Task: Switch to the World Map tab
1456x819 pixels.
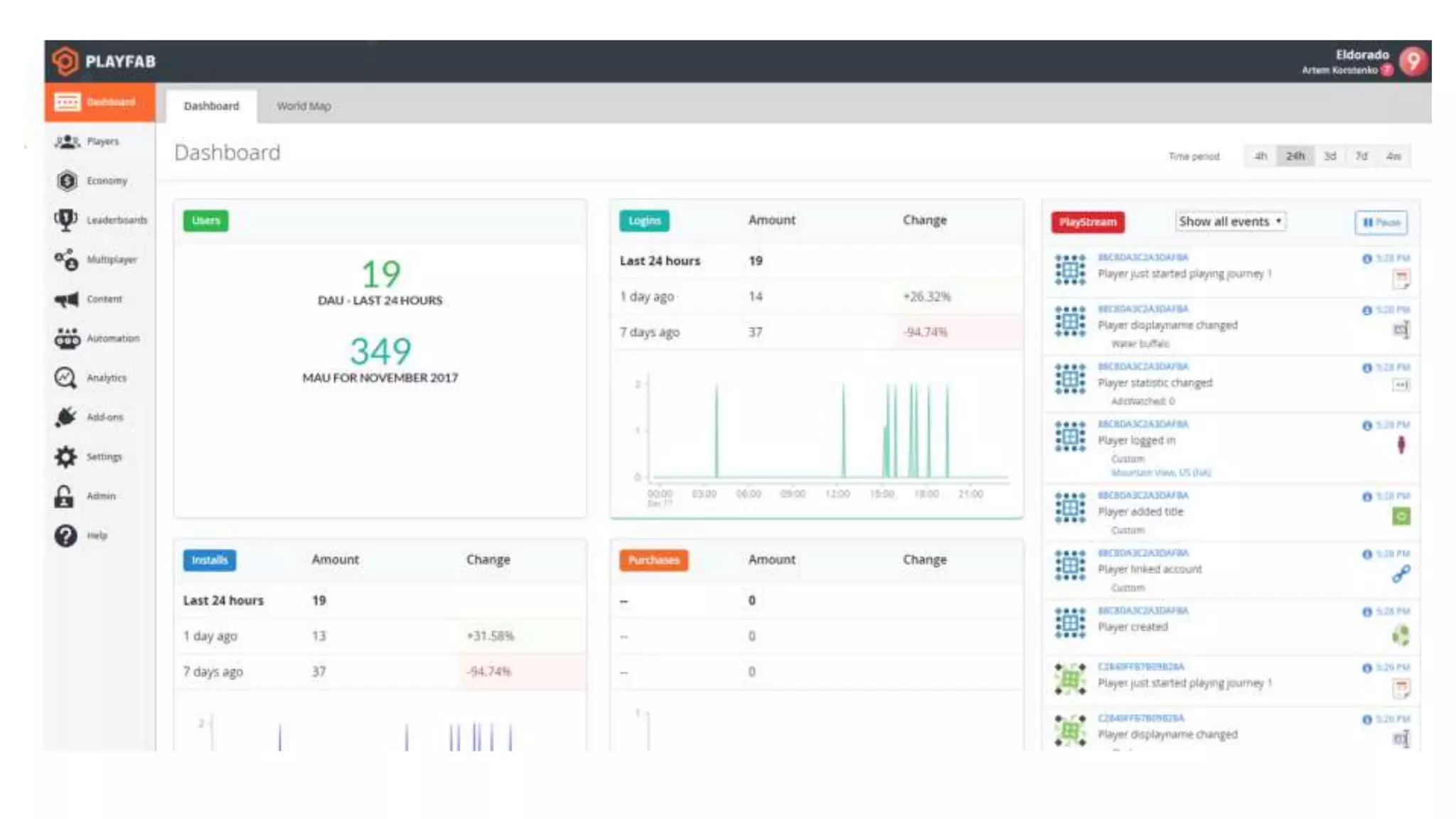Action: (x=304, y=106)
